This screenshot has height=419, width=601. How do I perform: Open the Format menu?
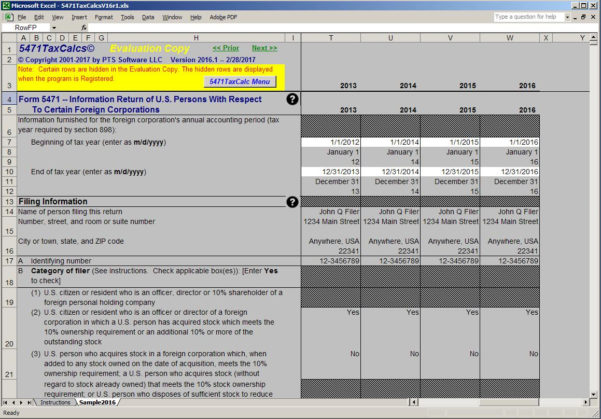pyautogui.click(x=103, y=17)
